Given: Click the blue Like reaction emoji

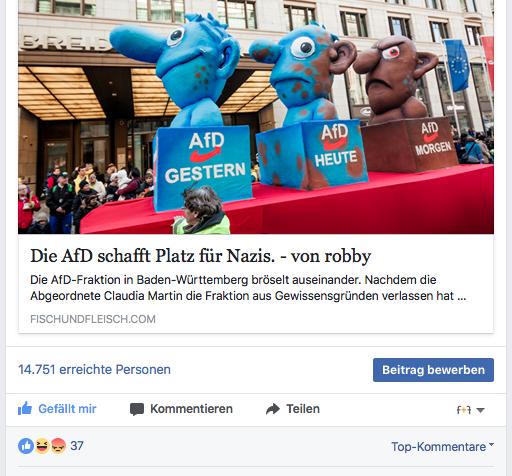Looking at the screenshot, I should coord(26,446).
